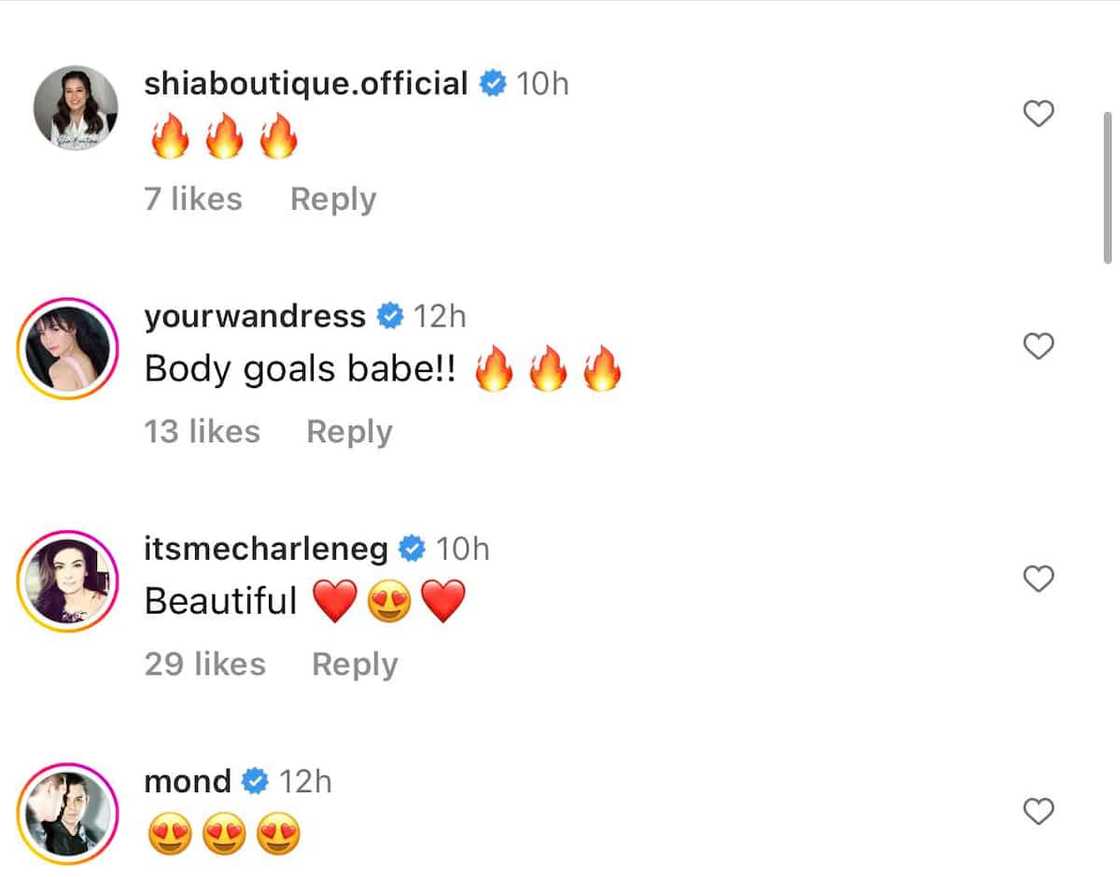The image size is (1120, 877).
Task: Show who gave 13 likes
Action: (x=202, y=432)
